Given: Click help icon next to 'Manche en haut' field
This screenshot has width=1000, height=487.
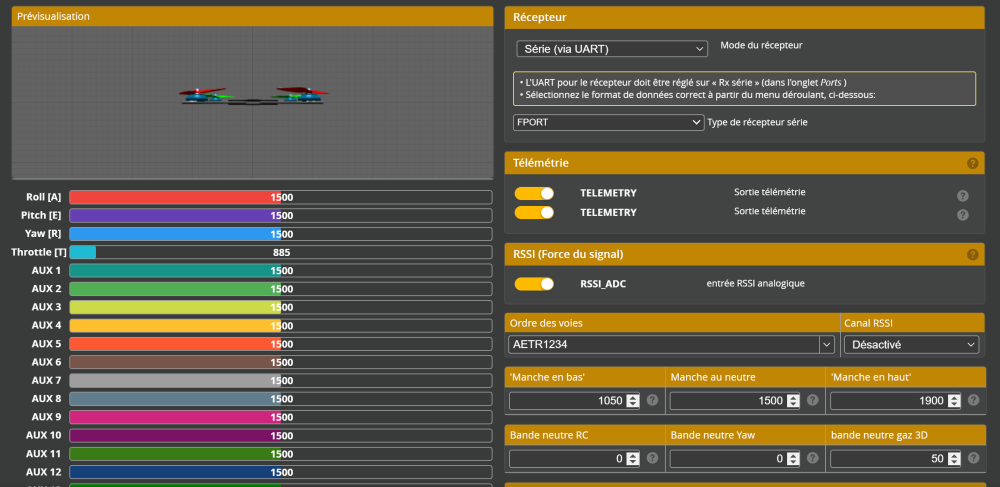Looking at the screenshot, I should (973, 400).
